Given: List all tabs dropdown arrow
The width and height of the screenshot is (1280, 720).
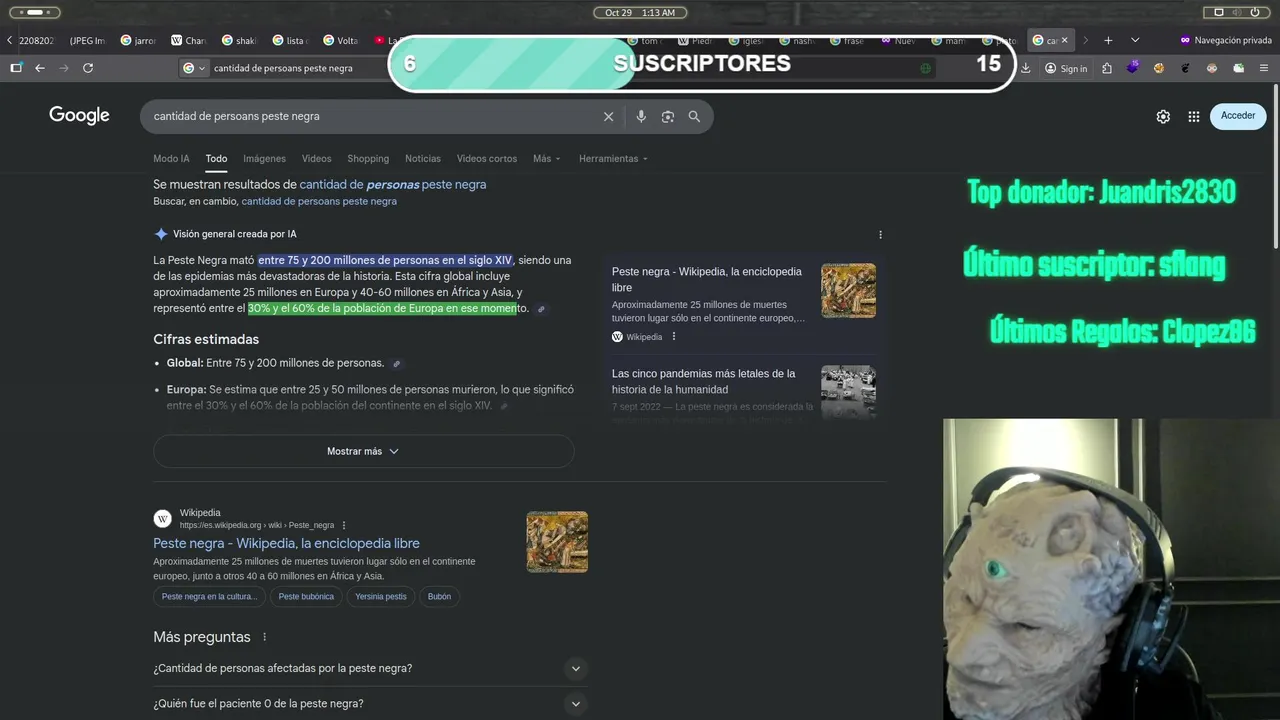Looking at the screenshot, I should [1135, 40].
